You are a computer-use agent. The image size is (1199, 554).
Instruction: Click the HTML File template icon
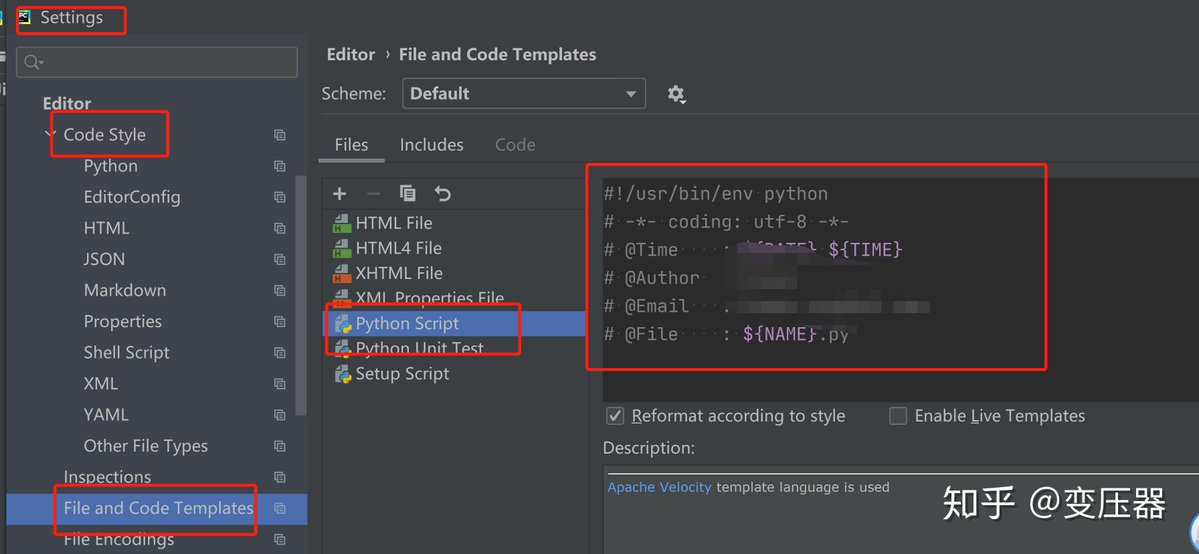[x=342, y=223]
